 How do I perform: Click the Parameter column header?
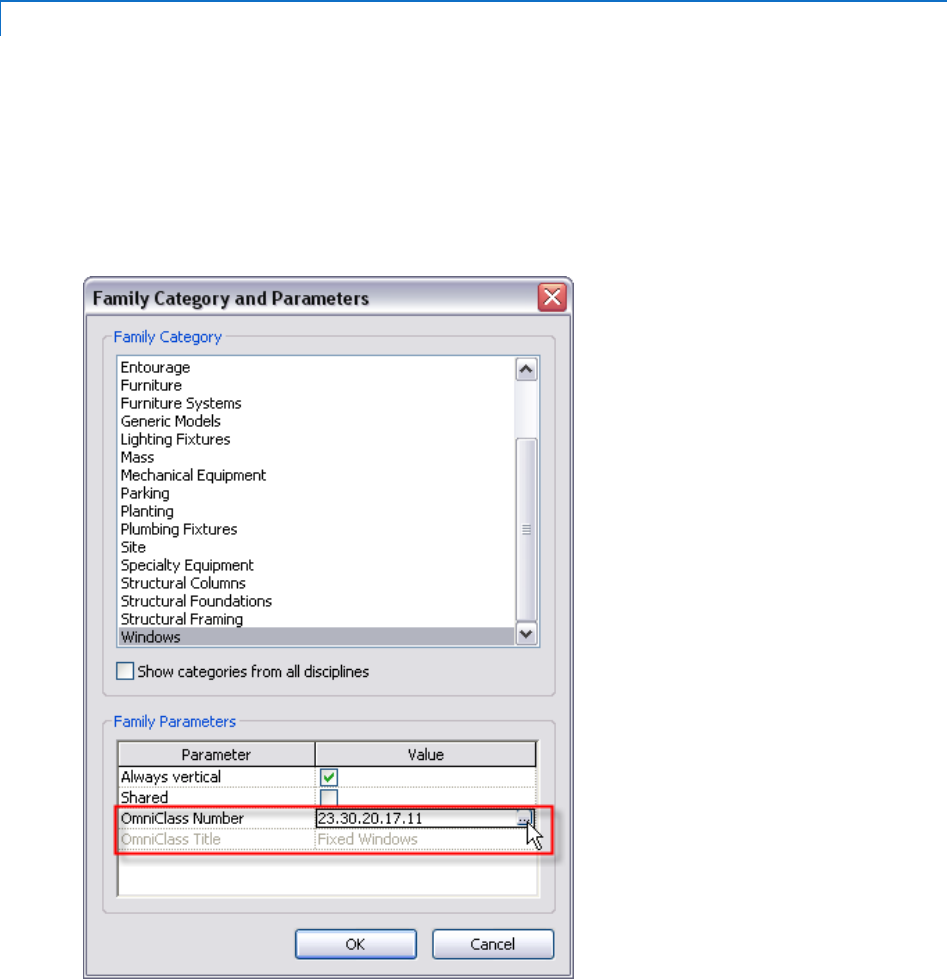tap(216, 754)
